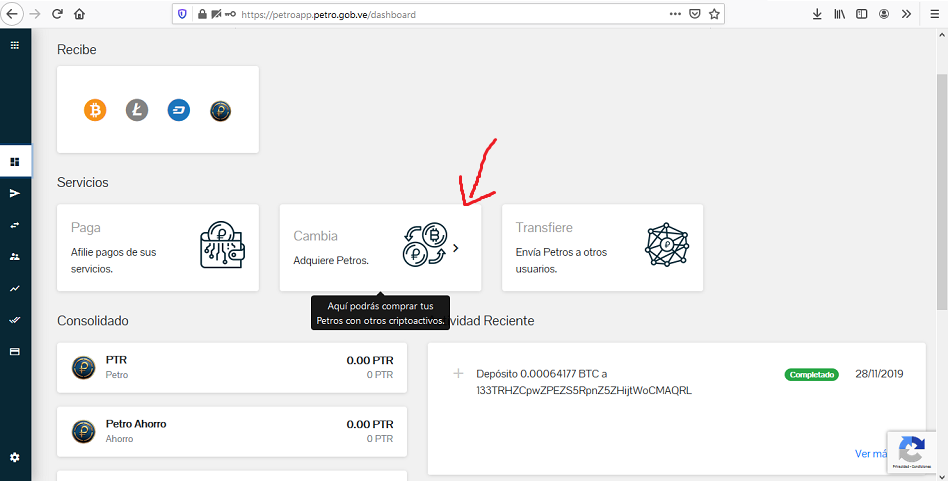The width and height of the screenshot is (950, 482).
Task: Click the Ver más link
Action: (x=871, y=454)
